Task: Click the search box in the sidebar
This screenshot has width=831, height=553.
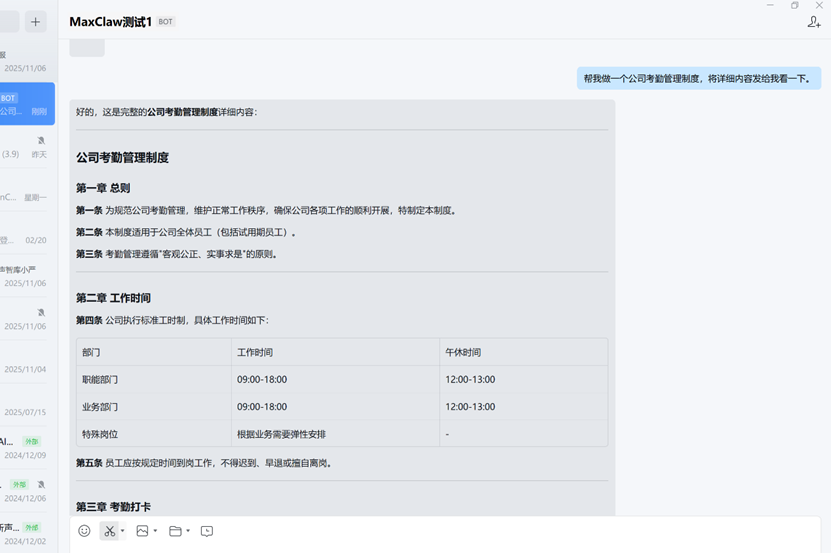Action: pos(9,22)
